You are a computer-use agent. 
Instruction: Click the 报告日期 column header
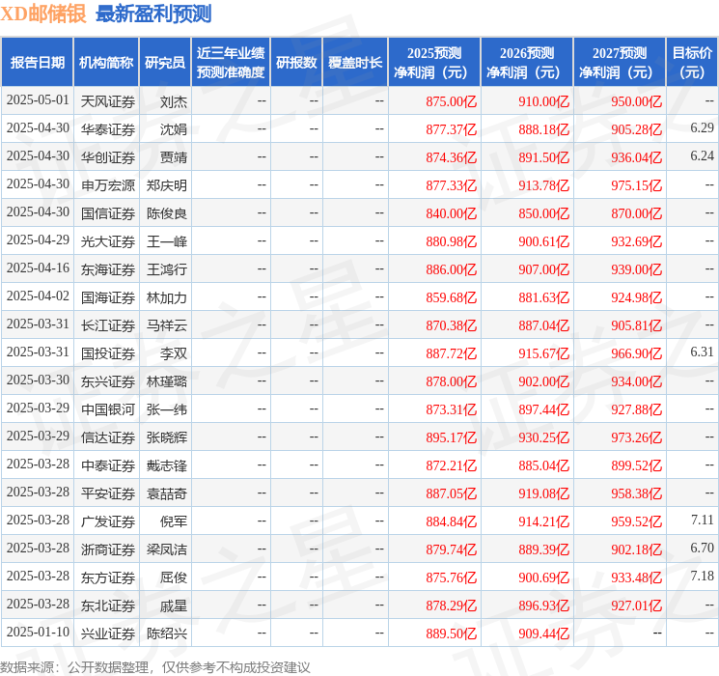click(x=37, y=62)
